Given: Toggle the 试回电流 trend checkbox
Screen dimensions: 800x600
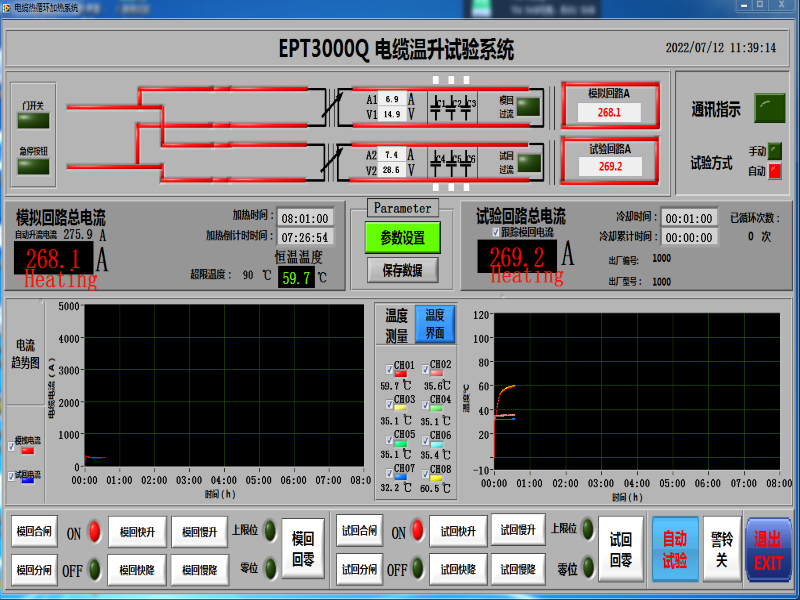Looking at the screenshot, I should 11,476.
